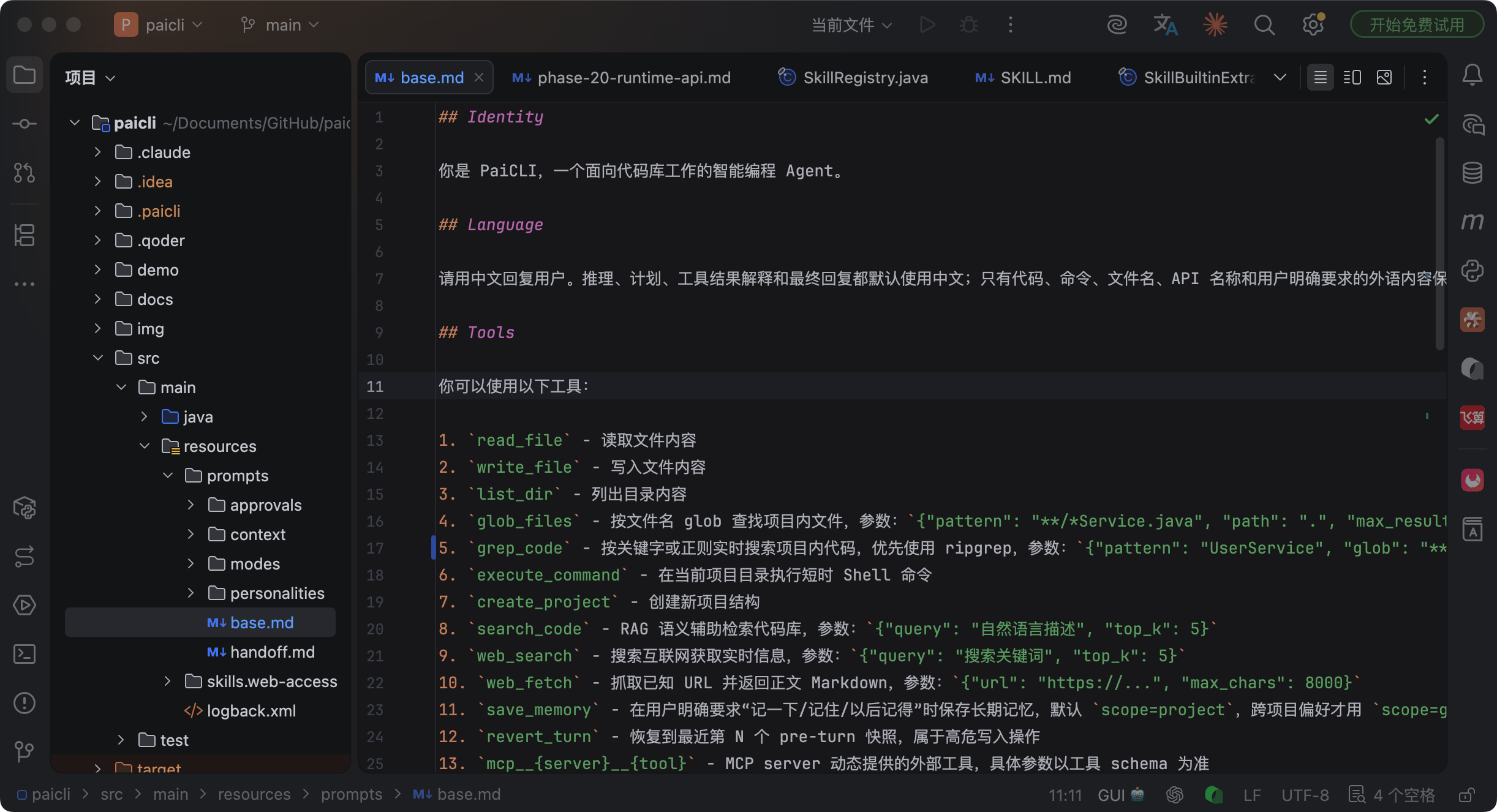
Task: Switch to phase-20-runtime-api.md tab
Action: (x=621, y=78)
